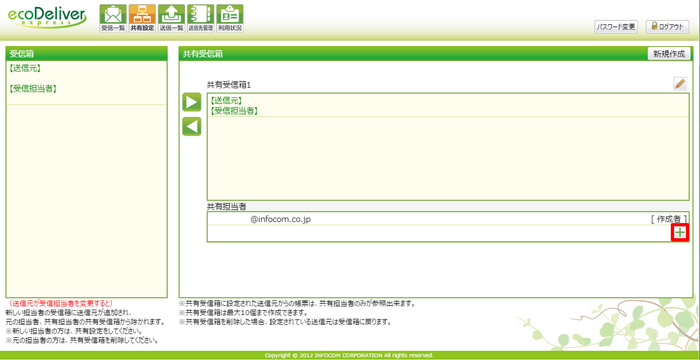Open the 受信一覧 inbox list icon

pyautogui.click(x=113, y=18)
